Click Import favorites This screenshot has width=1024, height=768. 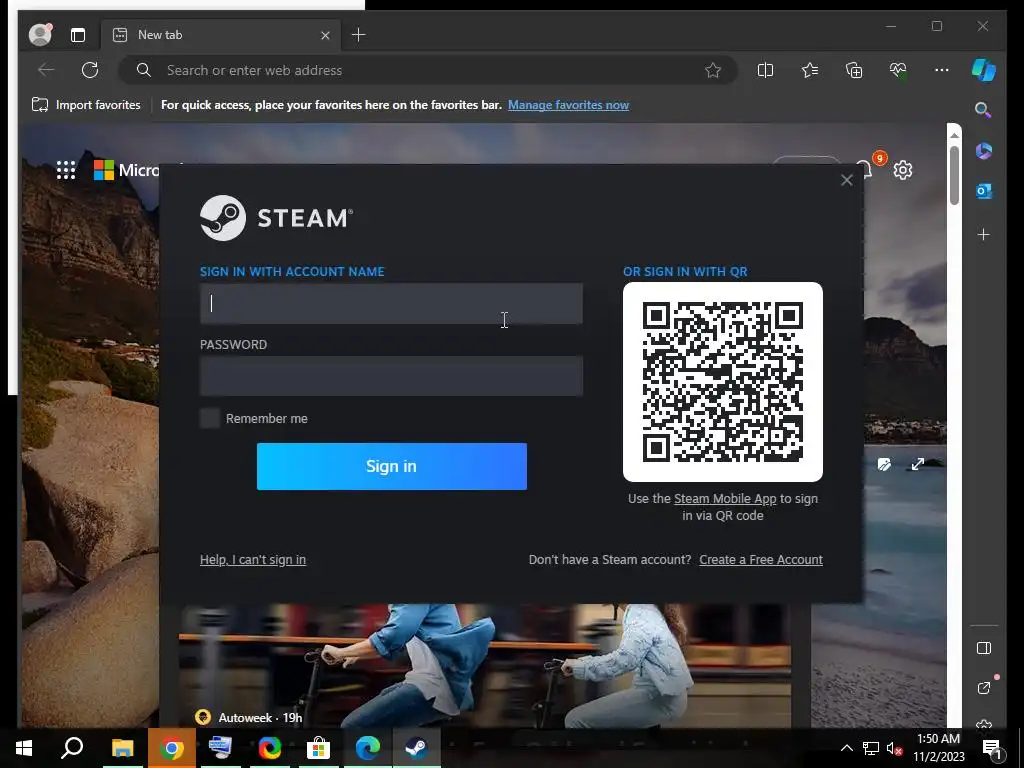[86, 104]
